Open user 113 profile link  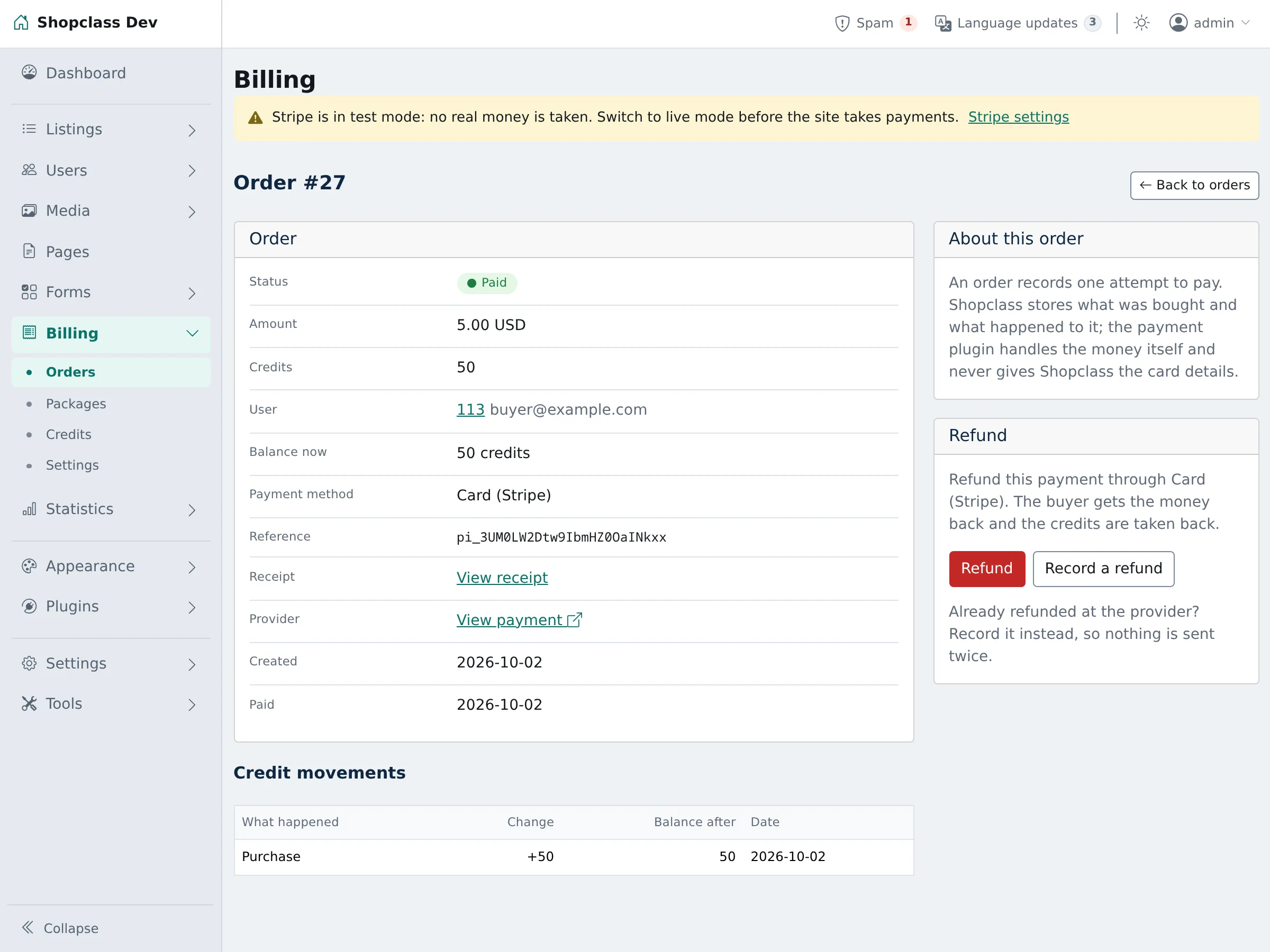click(470, 409)
